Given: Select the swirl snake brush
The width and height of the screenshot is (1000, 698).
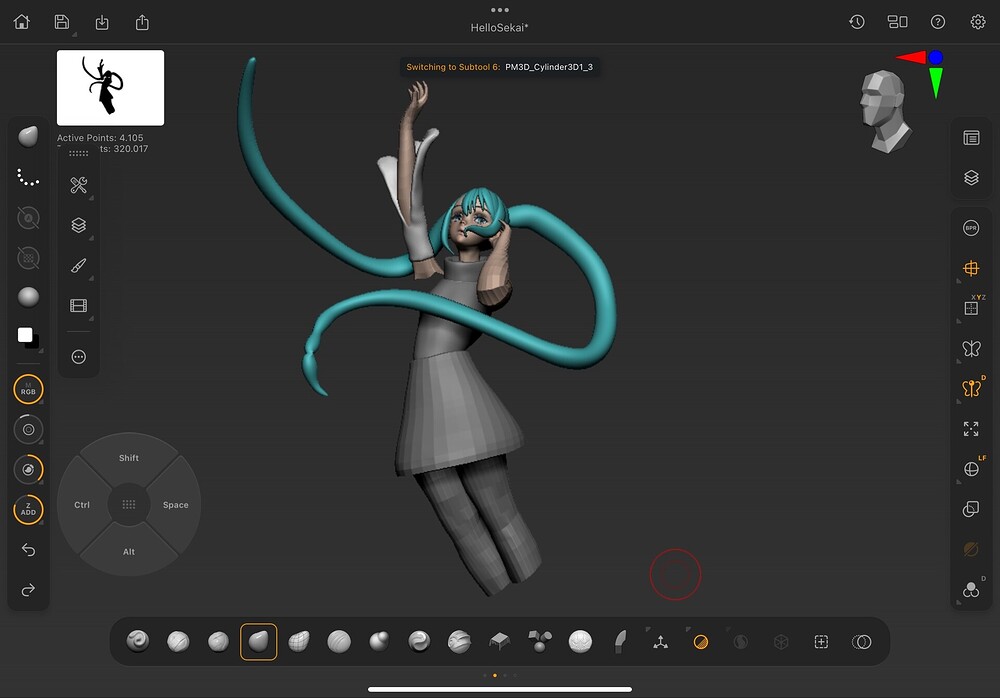Looking at the screenshot, I should [x=138, y=641].
